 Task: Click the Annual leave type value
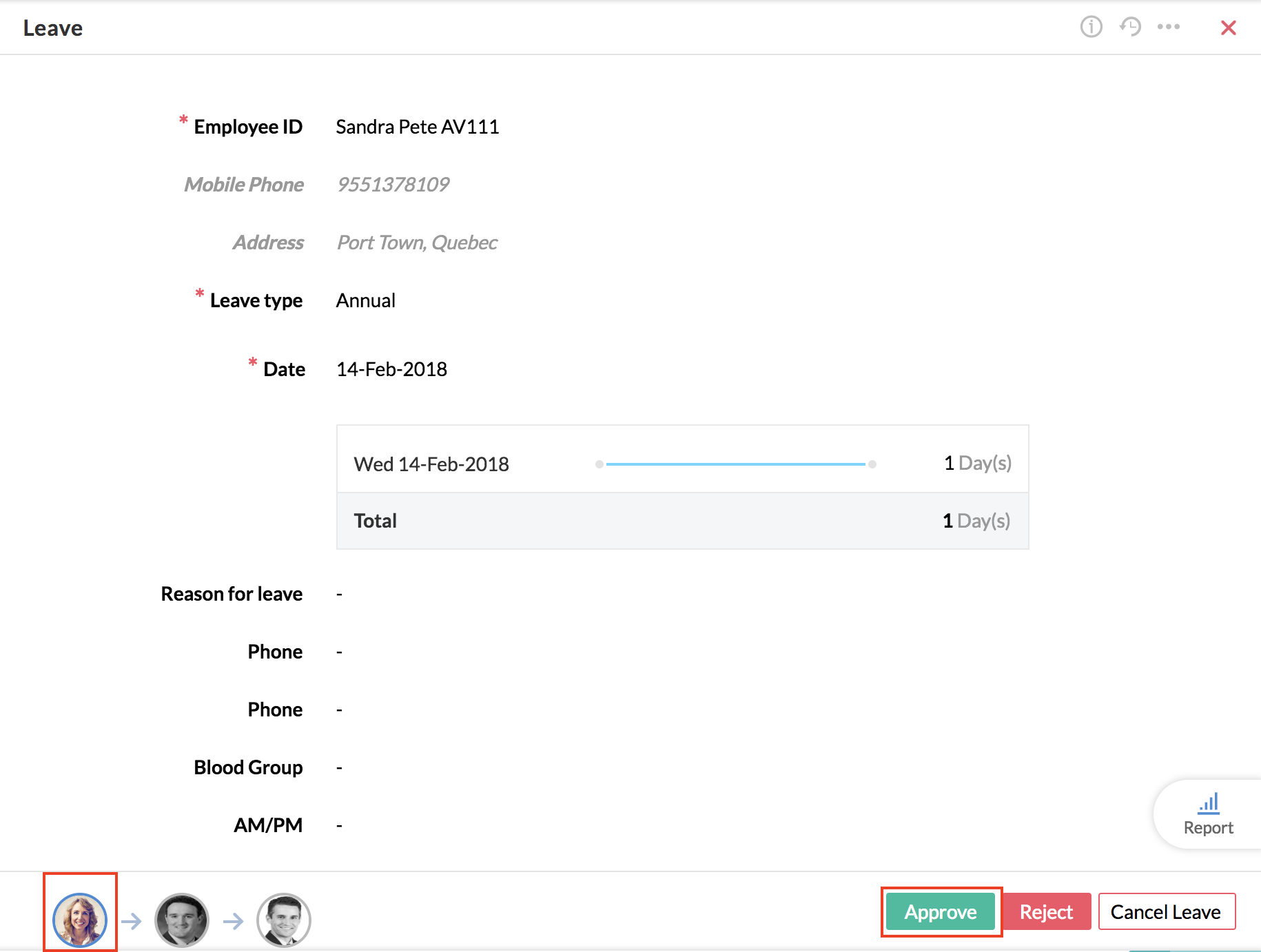(365, 300)
